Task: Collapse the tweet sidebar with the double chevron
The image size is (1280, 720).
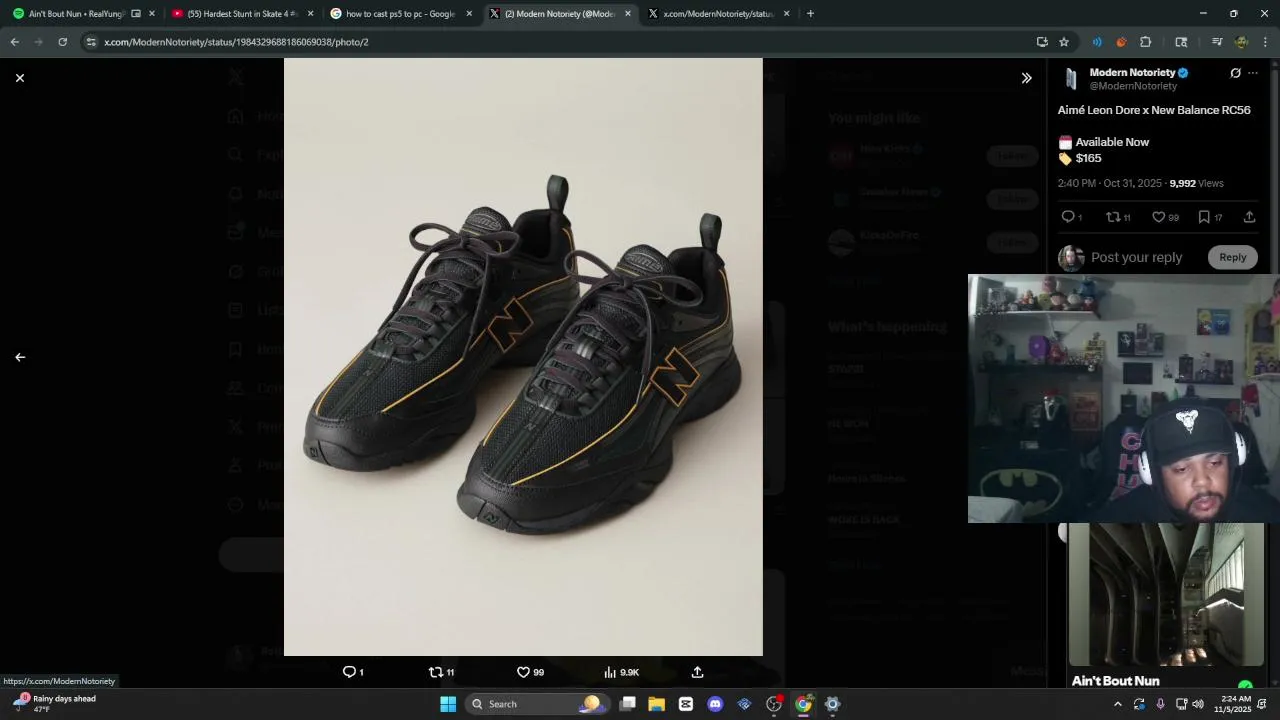Action: (1026, 78)
